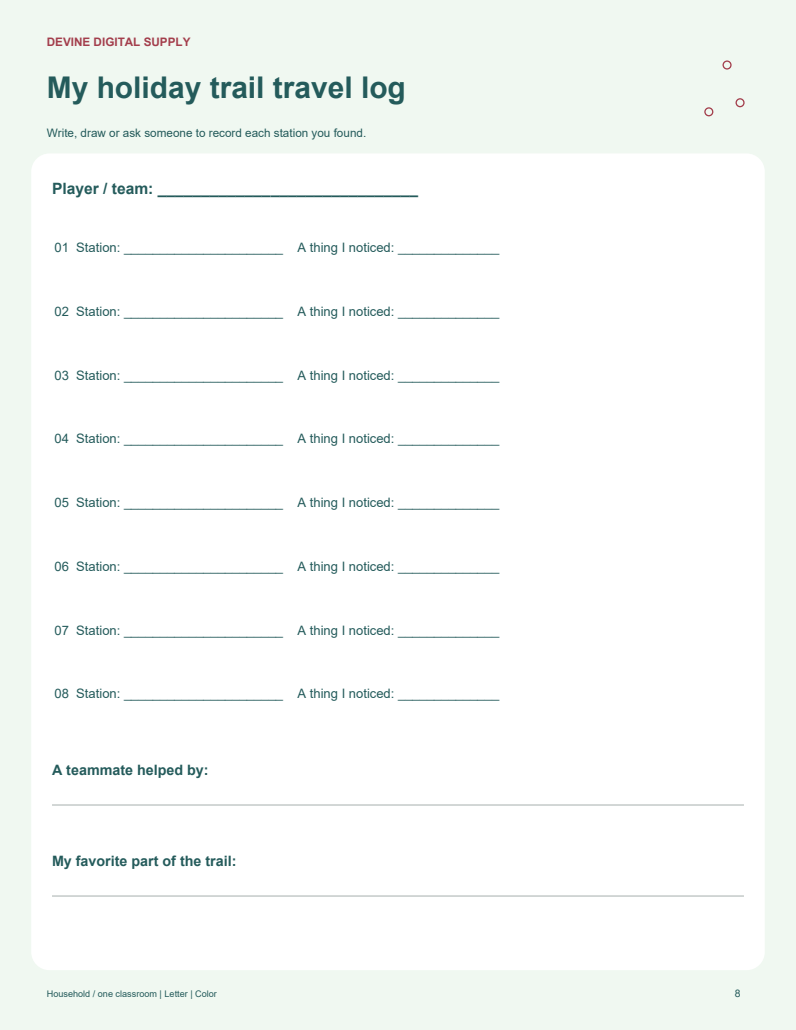Click the line under 'My favorite part of the trail'

tap(398, 896)
